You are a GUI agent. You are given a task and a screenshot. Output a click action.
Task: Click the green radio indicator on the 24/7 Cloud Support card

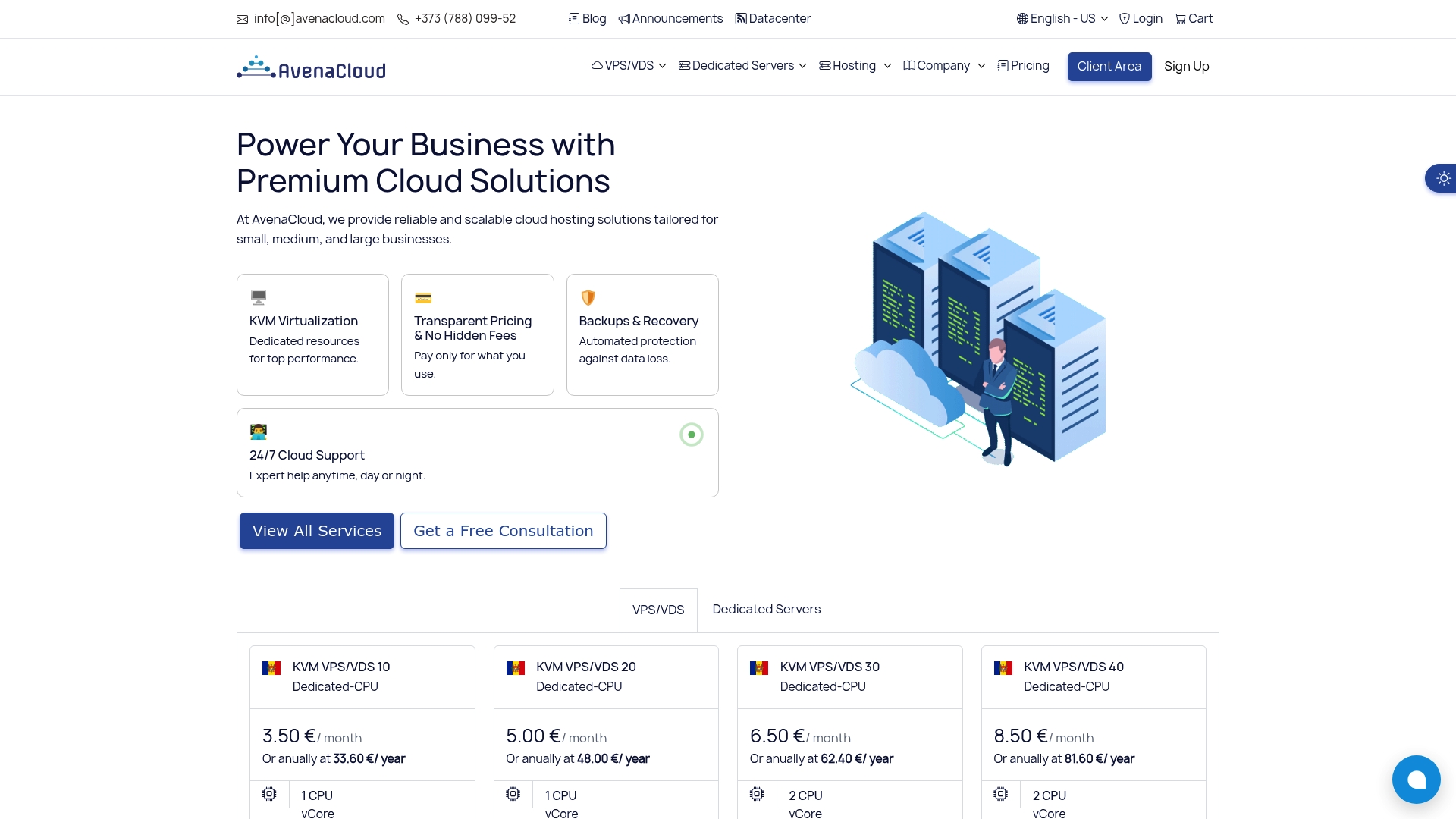coord(691,435)
